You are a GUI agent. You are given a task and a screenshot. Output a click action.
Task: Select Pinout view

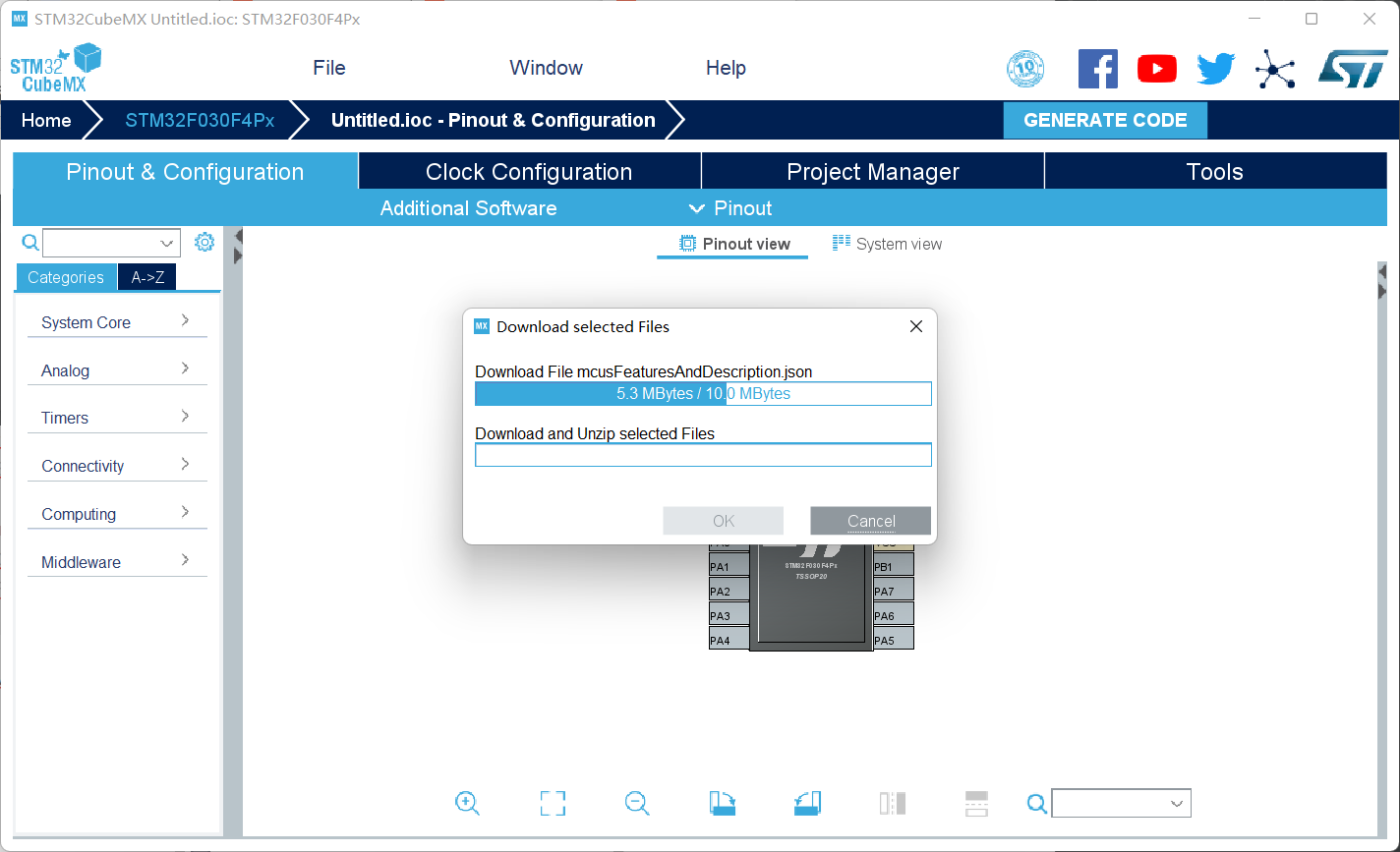click(x=734, y=244)
